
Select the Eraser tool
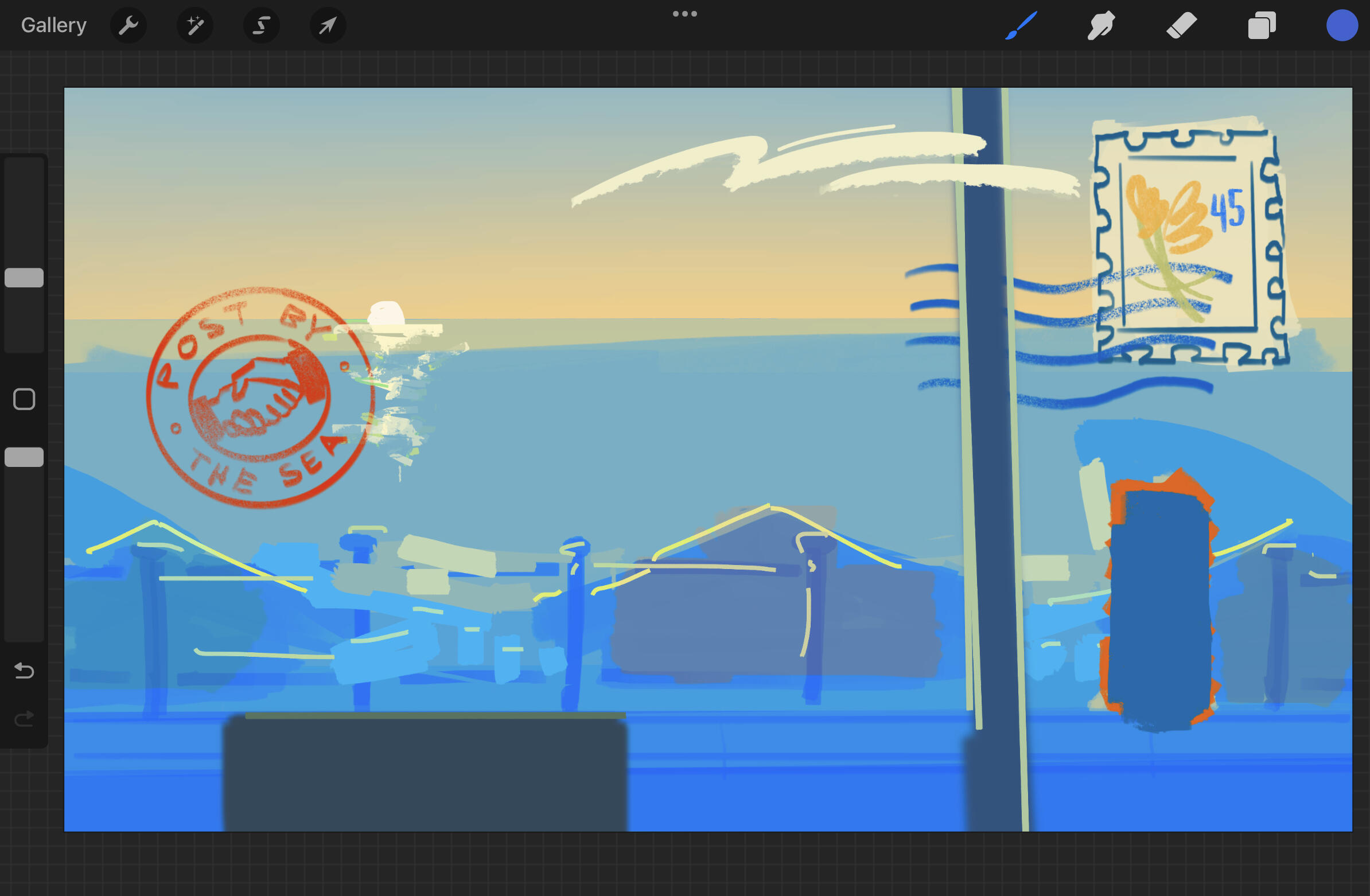click(x=1181, y=25)
